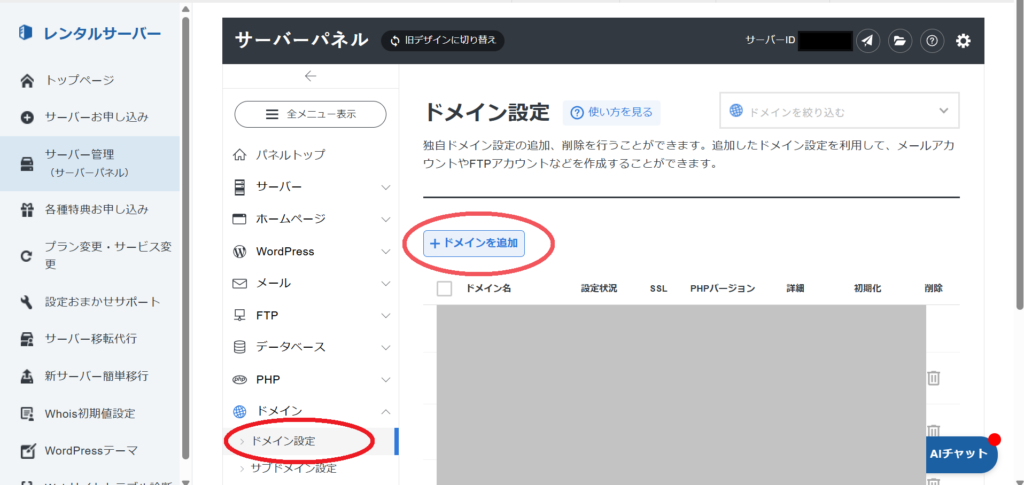Click 使い方を見る help link
Image resolution: width=1024 pixels, height=485 pixels.
pyautogui.click(x=611, y=112)
